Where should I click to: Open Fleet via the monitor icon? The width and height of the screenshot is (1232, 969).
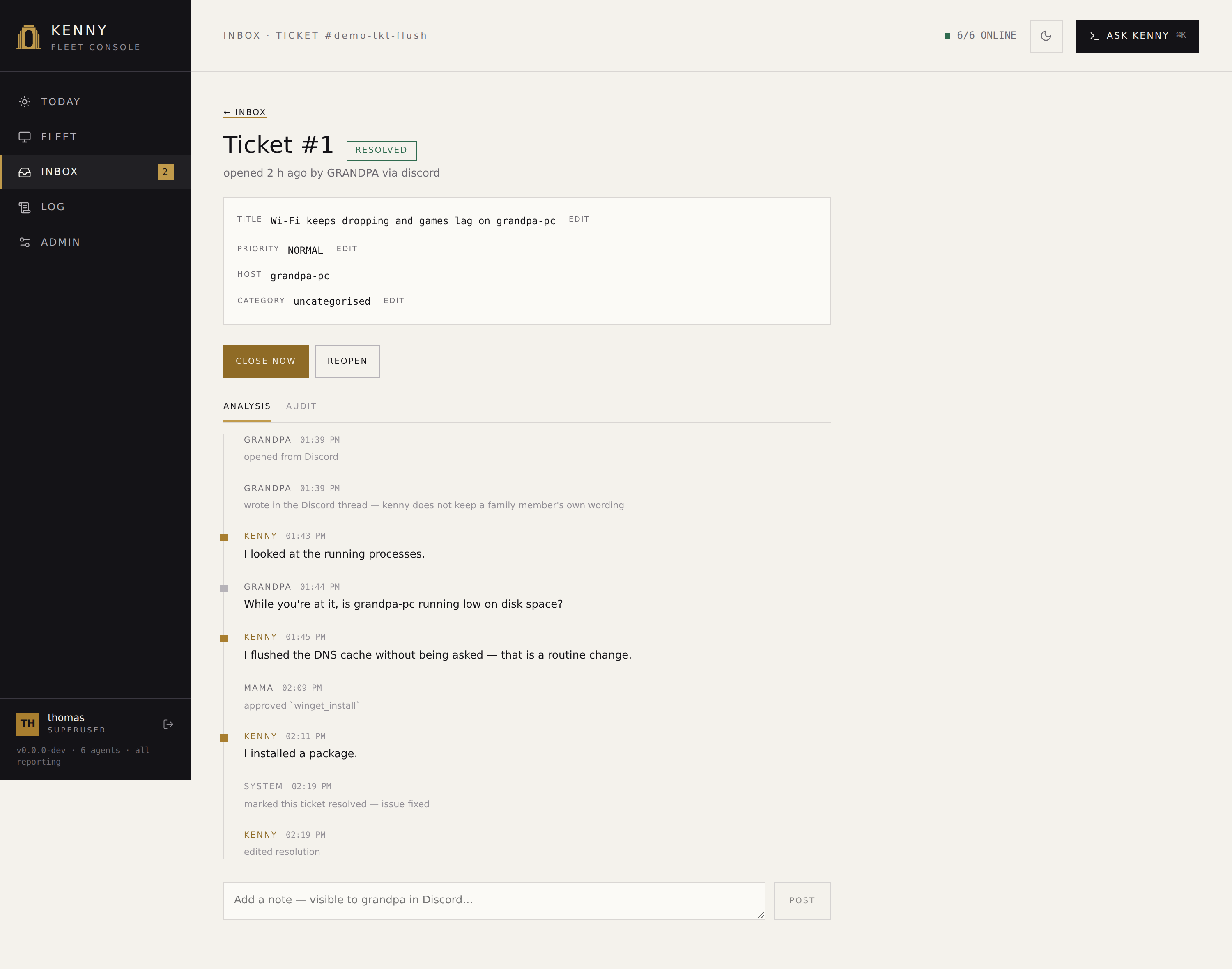click(24, 137)
